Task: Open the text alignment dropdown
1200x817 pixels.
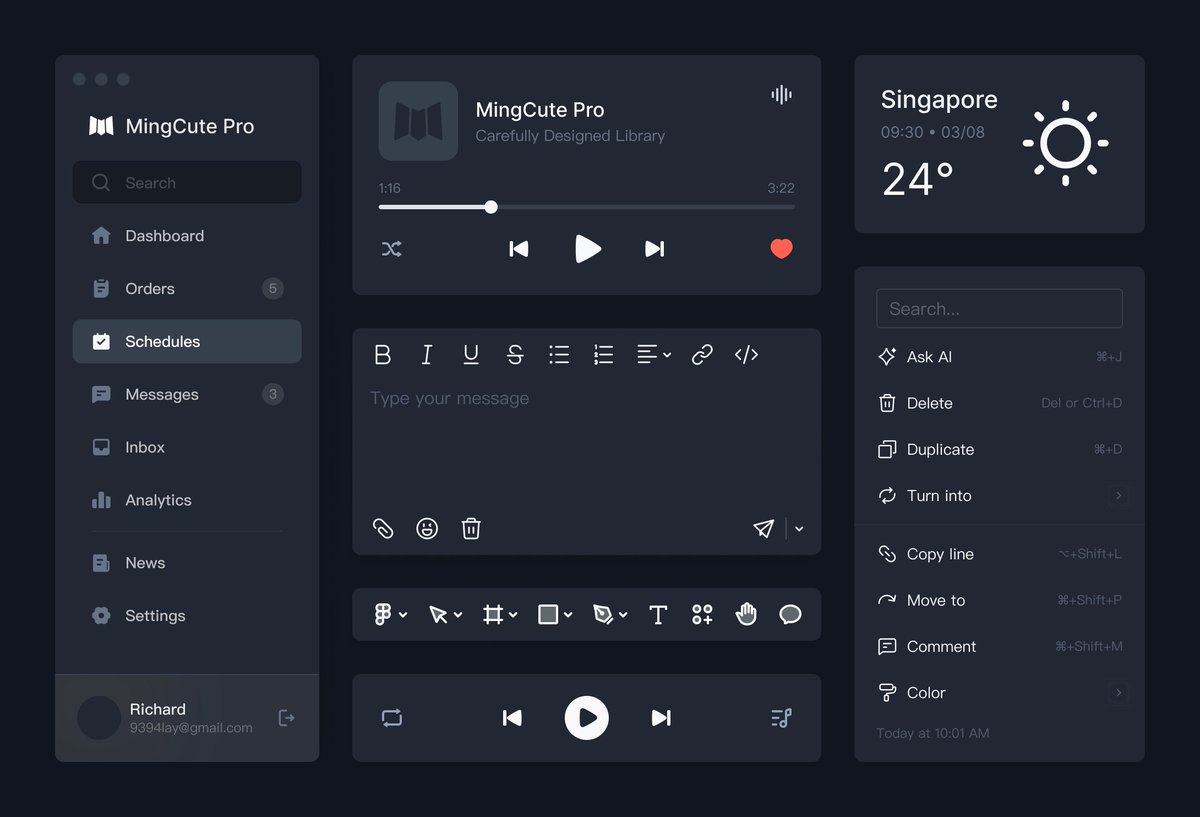Action: (654, 354)
